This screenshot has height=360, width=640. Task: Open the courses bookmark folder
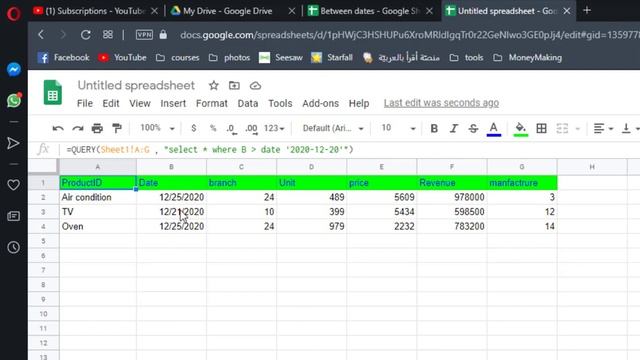pos(178,58)
